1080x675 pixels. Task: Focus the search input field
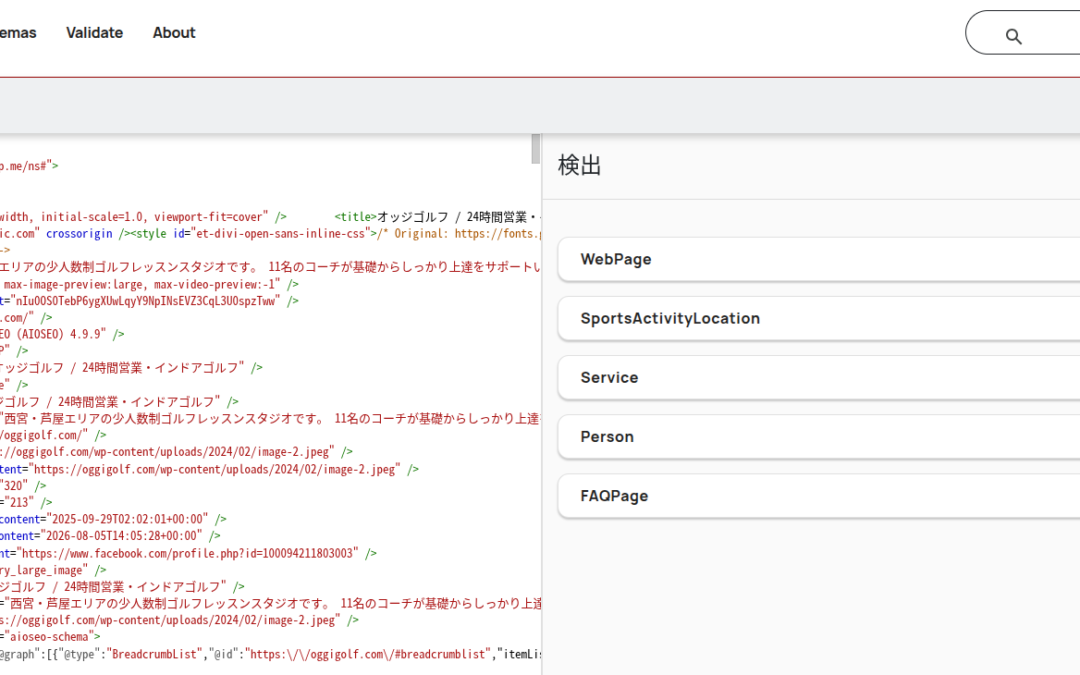pyautogui.click(x=1023, y=32)
